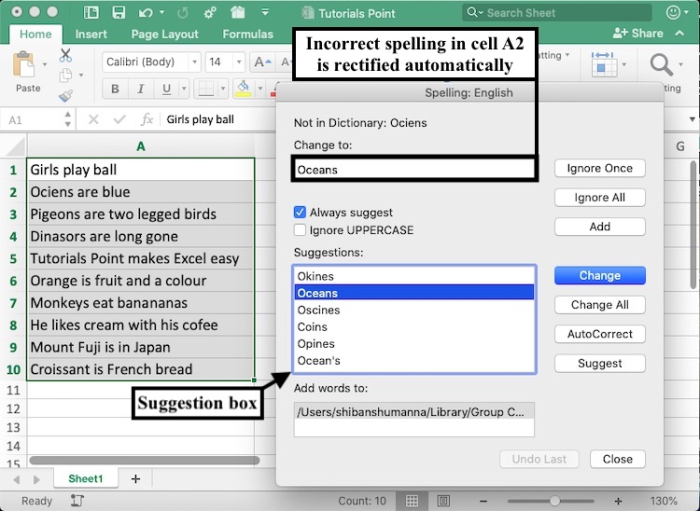Increase font size with A-up icon
The image size is (700, 511).
coord(262,62)
